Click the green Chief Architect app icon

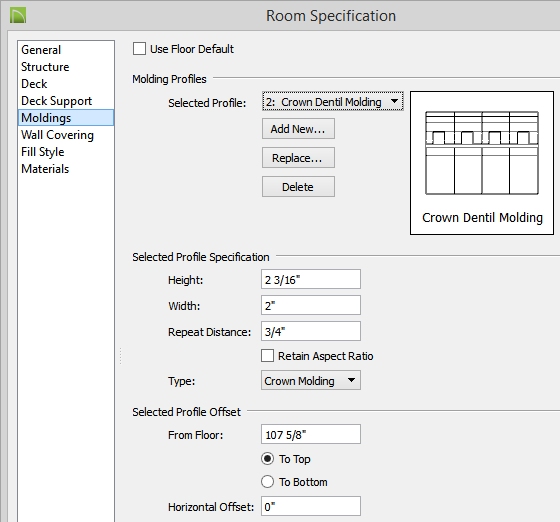[x=18, y=16]
